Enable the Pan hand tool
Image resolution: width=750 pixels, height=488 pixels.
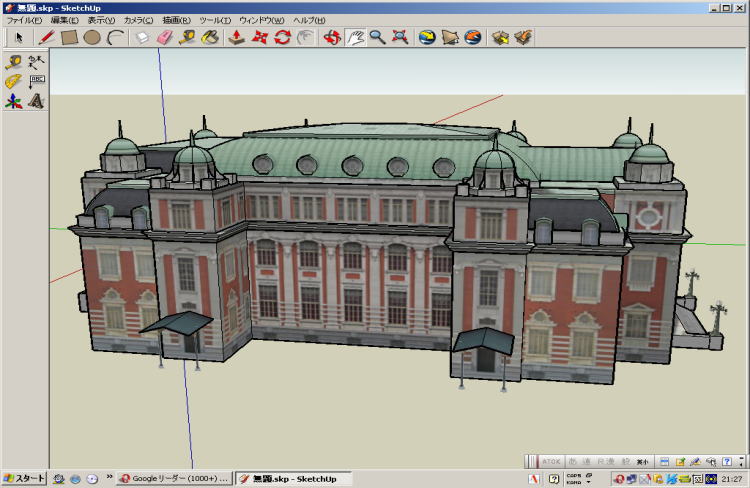pyautogui.click(x=355, y=38)
